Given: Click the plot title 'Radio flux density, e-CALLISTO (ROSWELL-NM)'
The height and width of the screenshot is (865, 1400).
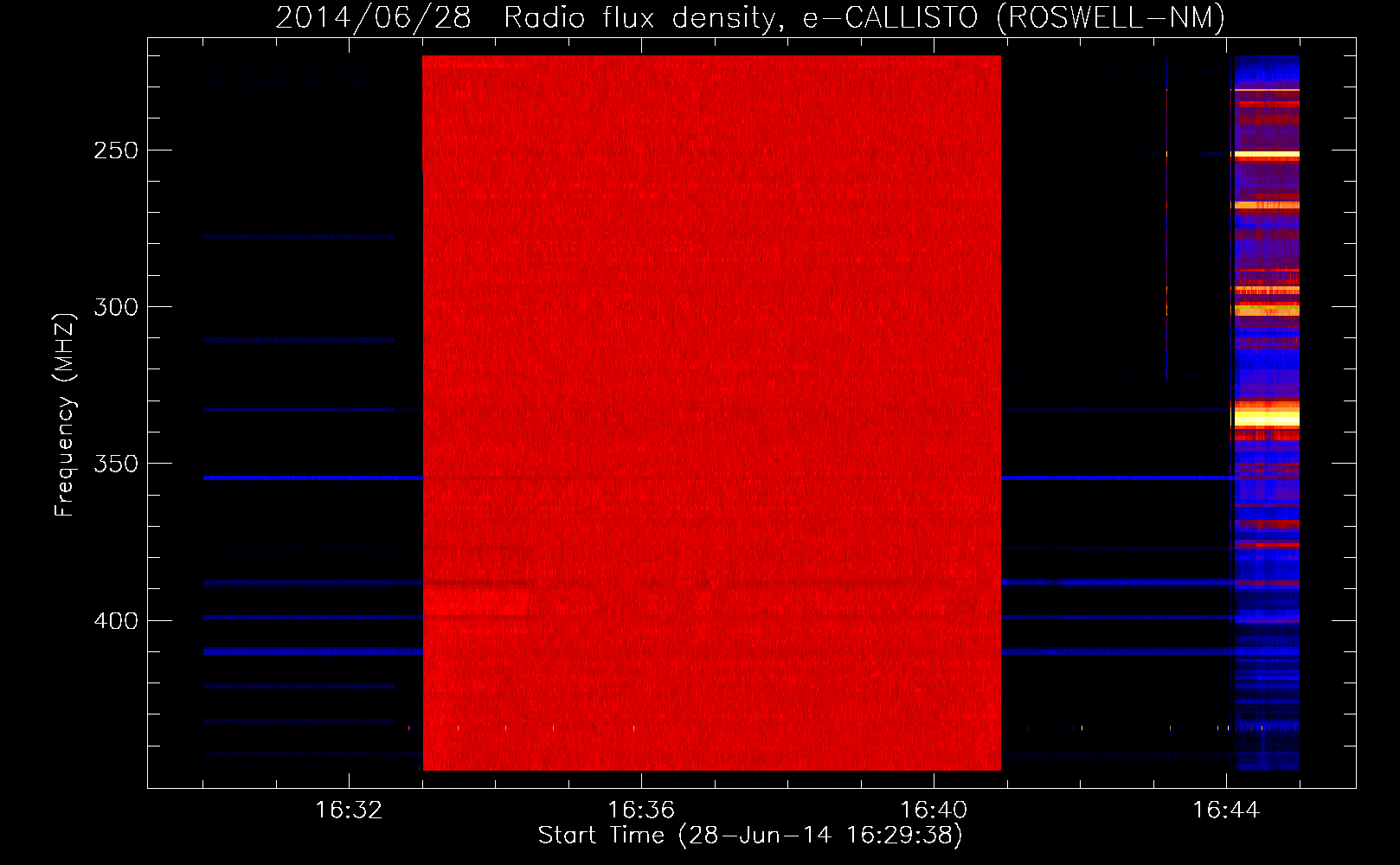Looking at the screenshot, I should 864,17.
